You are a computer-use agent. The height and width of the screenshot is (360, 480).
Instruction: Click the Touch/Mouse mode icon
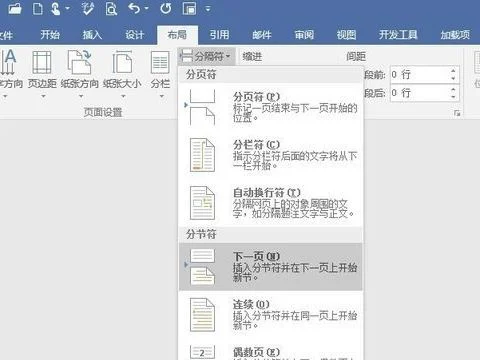[56, 9]
